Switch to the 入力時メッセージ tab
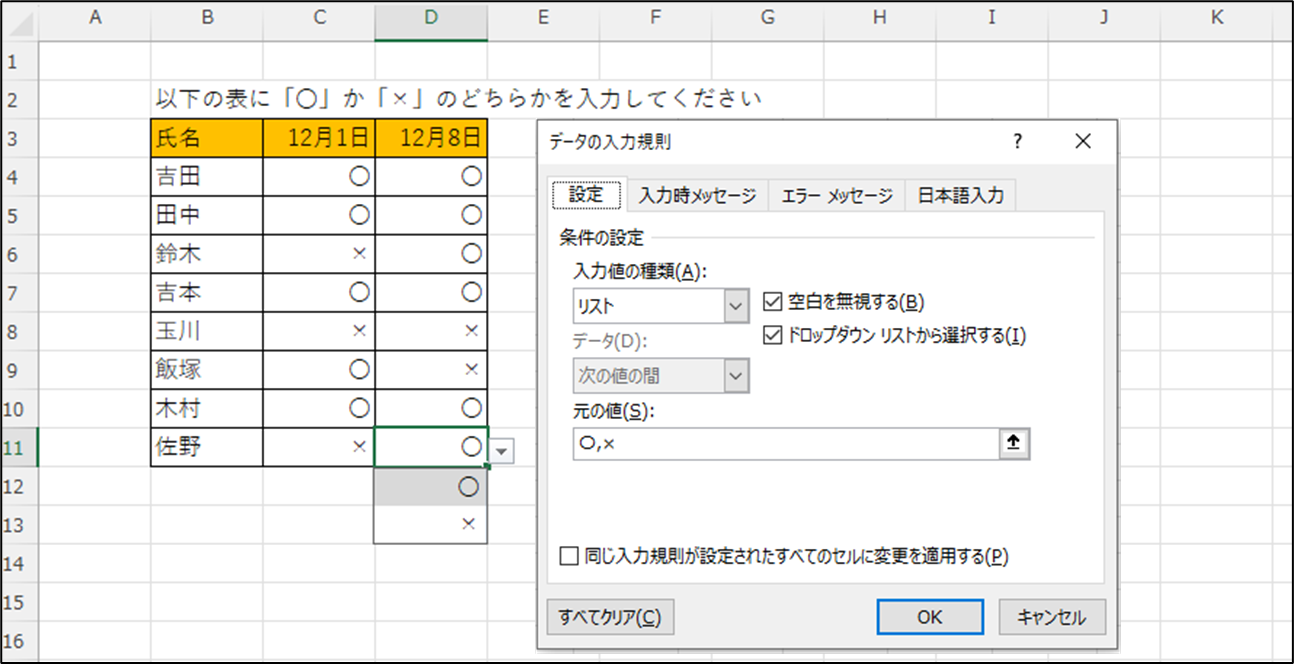 [x=697, y=196]
